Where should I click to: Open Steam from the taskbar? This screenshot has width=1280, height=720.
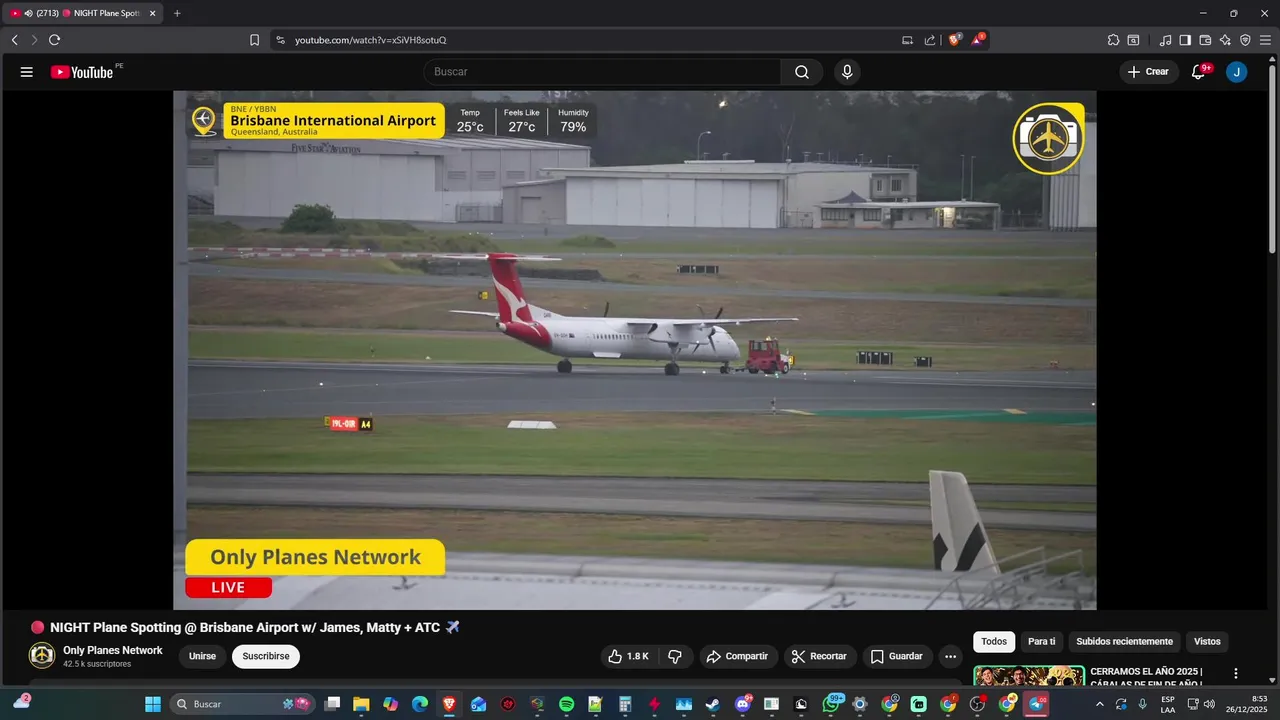[712, 704]
